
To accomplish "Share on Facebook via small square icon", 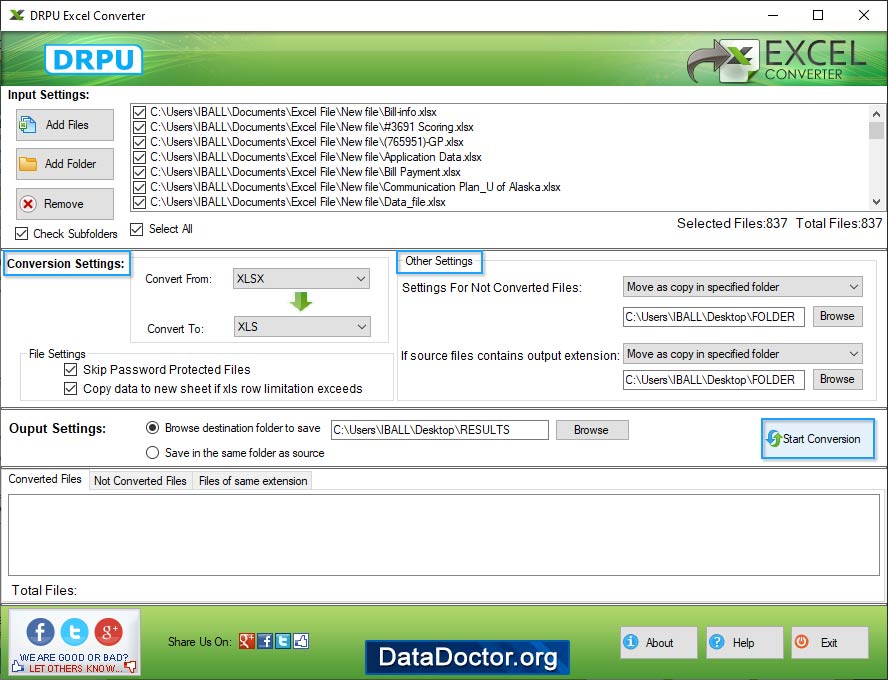I will [x=265, y=641].
